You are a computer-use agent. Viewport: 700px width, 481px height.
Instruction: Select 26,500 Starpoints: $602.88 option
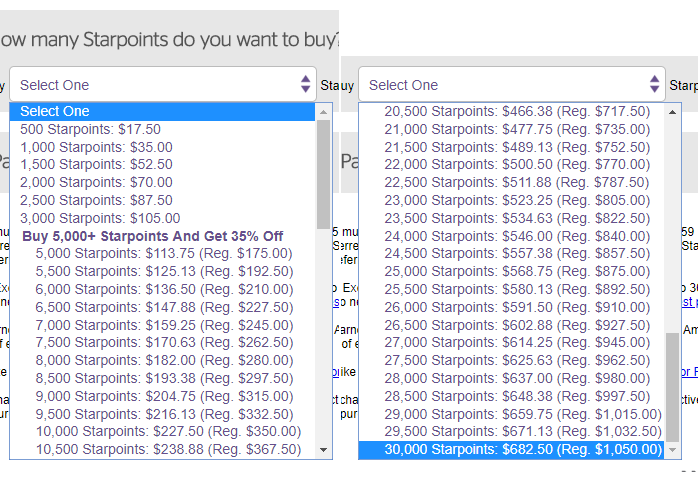coord(512,325)
